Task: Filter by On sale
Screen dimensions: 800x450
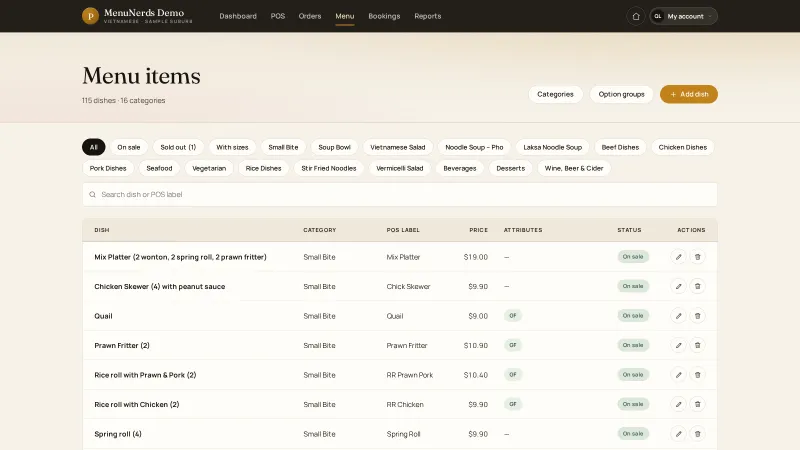Action: point(129,147)
